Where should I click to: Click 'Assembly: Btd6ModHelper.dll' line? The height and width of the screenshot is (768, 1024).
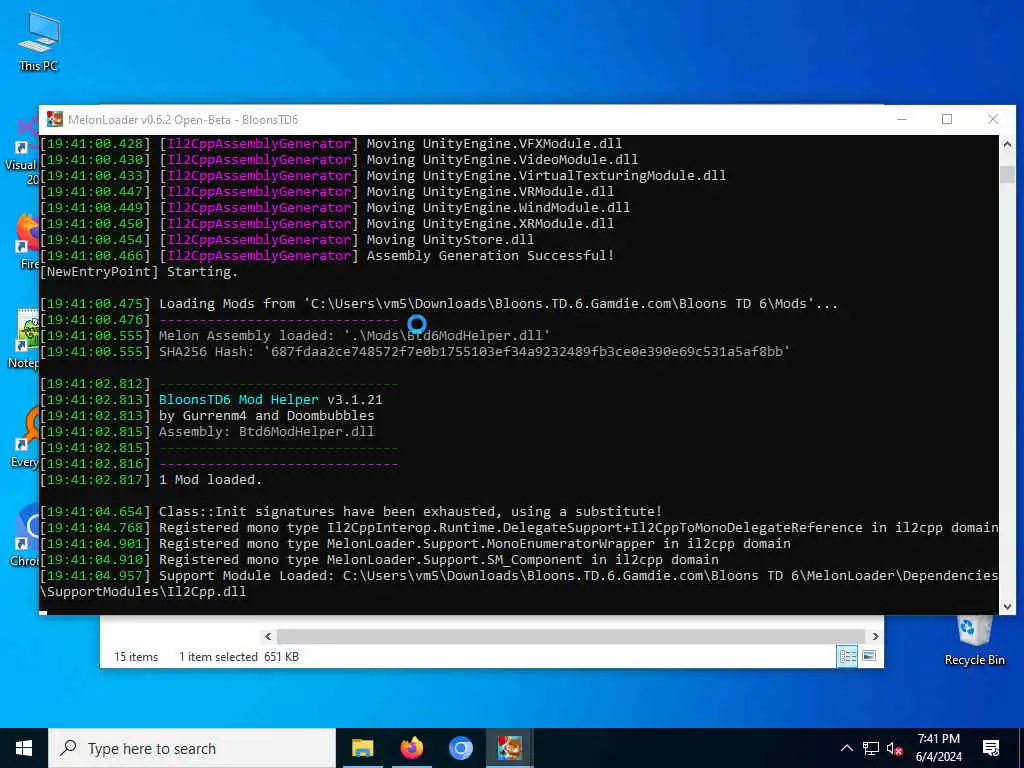tap(266, 432)
